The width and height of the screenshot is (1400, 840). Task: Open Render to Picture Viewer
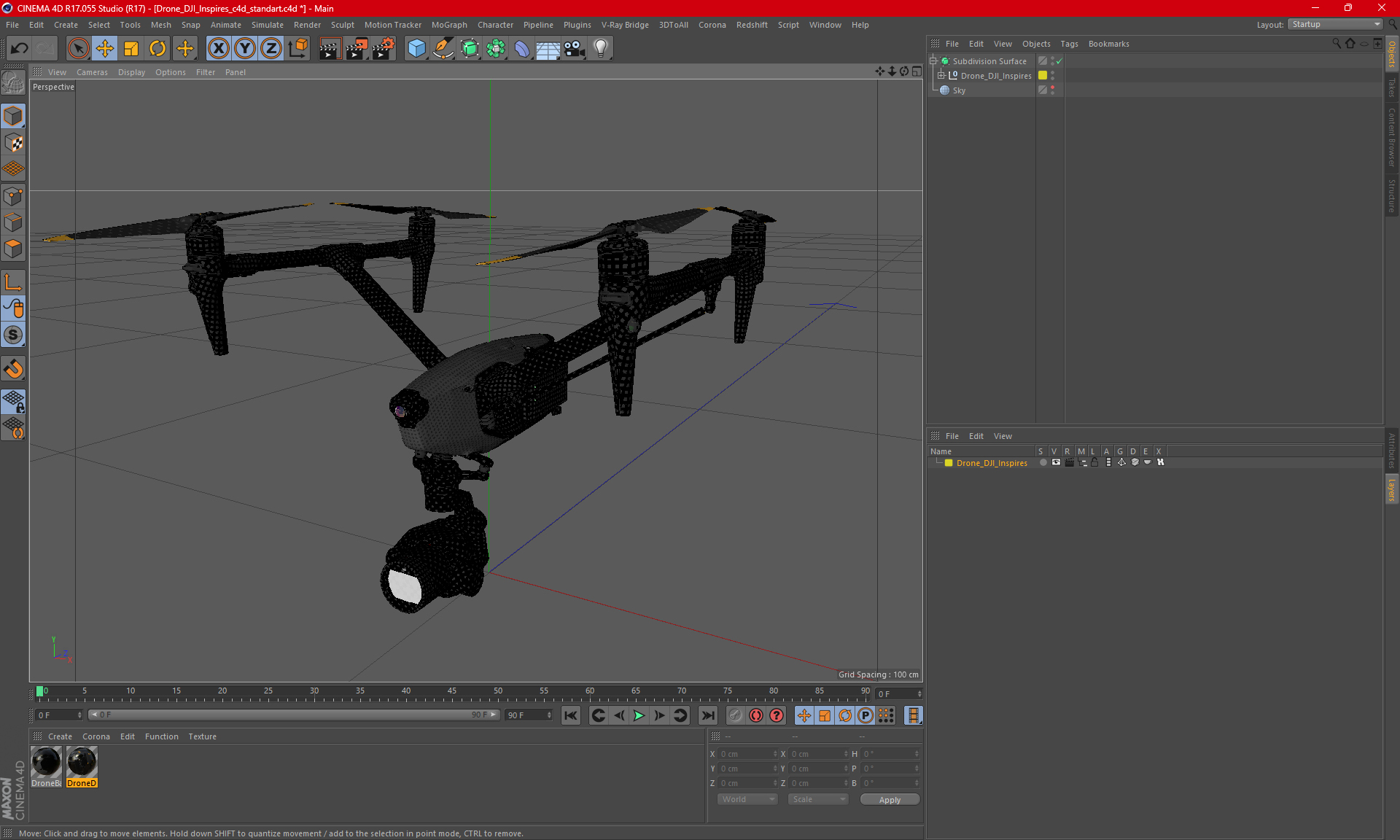click(357, 48)
